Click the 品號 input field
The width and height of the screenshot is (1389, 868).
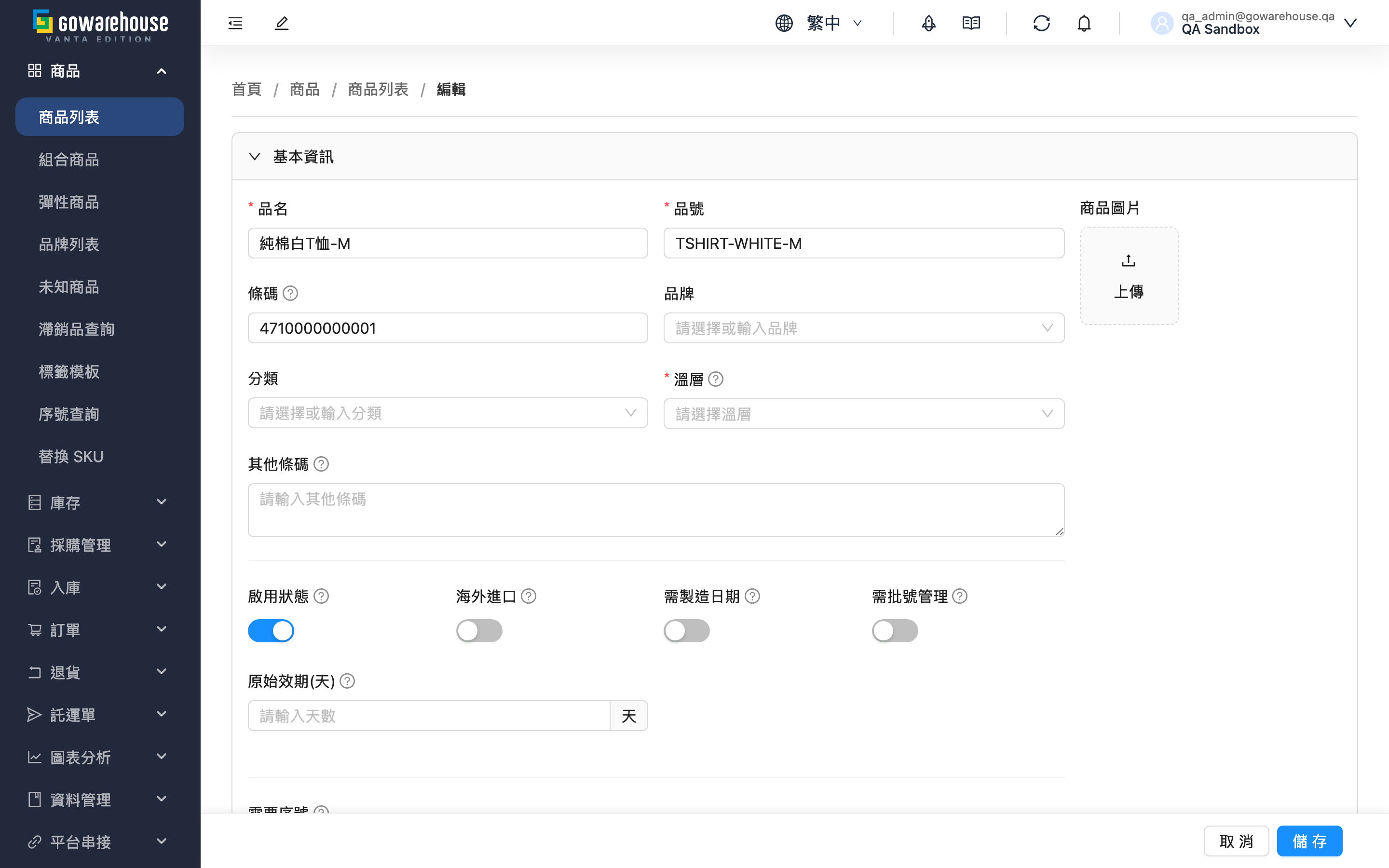point(864,243)
